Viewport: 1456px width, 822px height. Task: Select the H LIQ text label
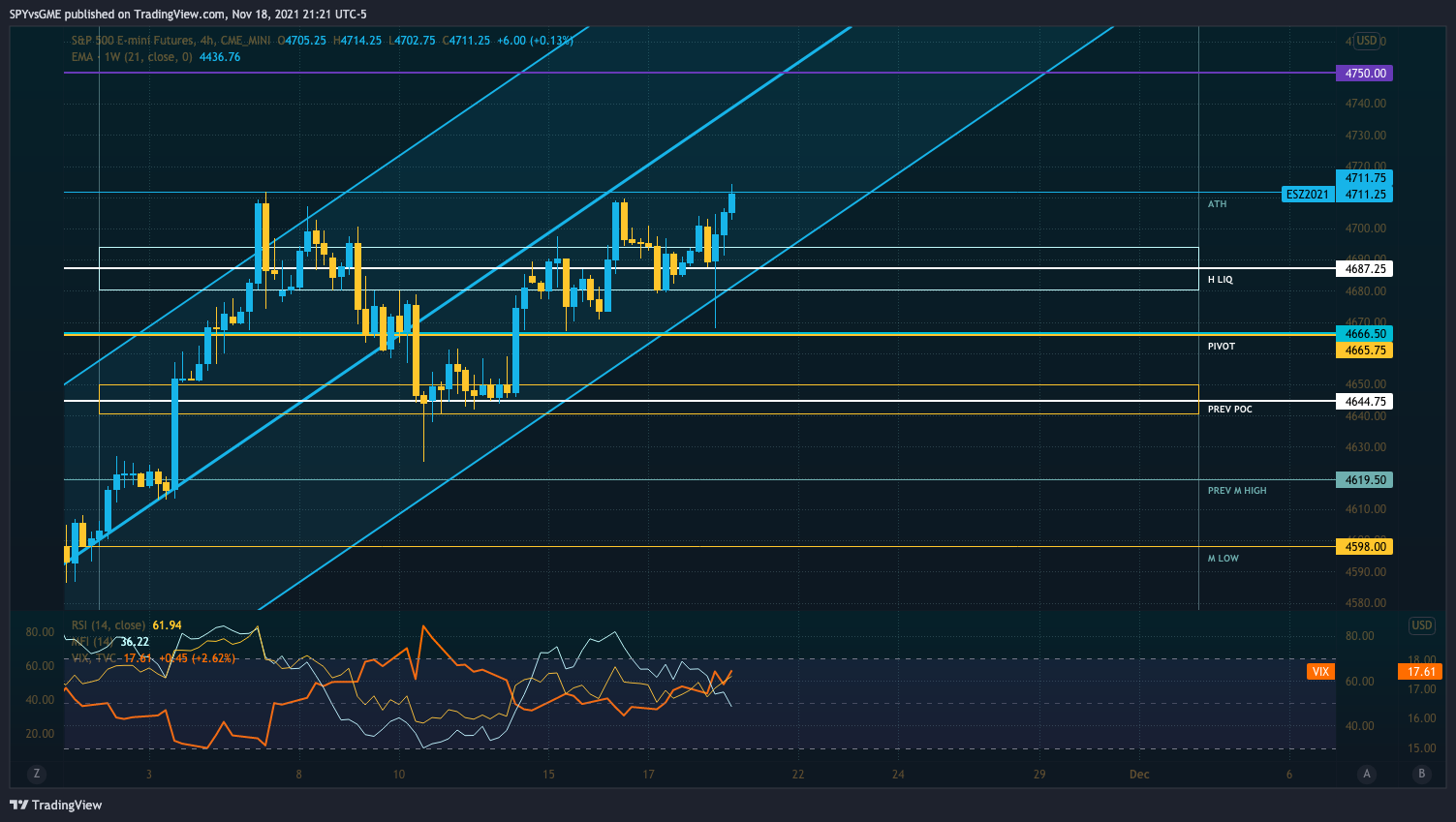click(x=1221, y=280)
